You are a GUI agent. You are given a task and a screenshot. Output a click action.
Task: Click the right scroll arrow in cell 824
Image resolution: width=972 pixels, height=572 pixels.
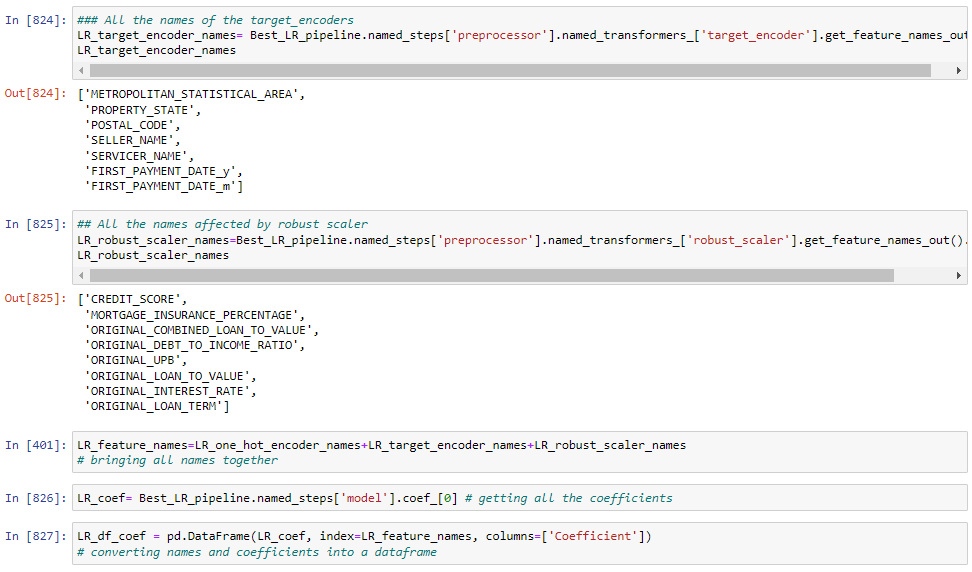pyautogui.click(x=958, y=71)
